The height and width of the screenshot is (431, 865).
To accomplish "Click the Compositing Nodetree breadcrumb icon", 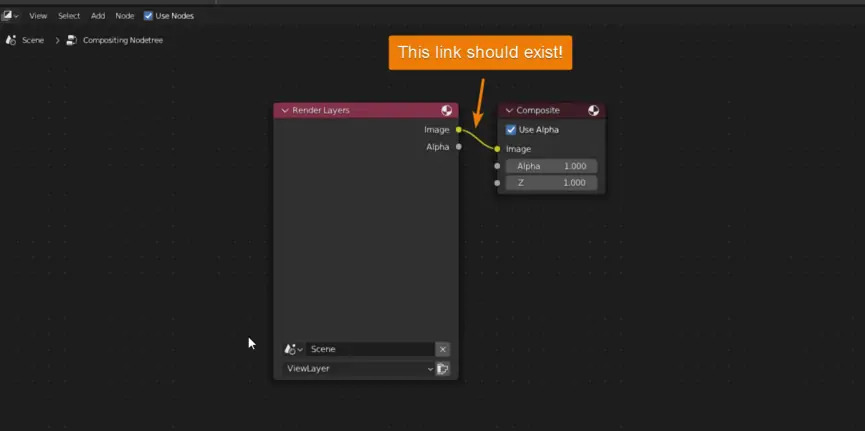I will tap(72, 40).
